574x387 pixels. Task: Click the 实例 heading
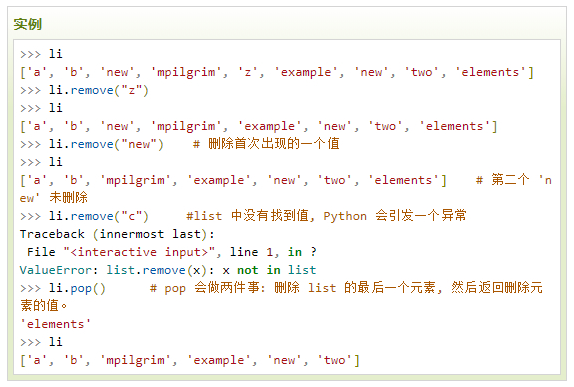coord(27,25)
